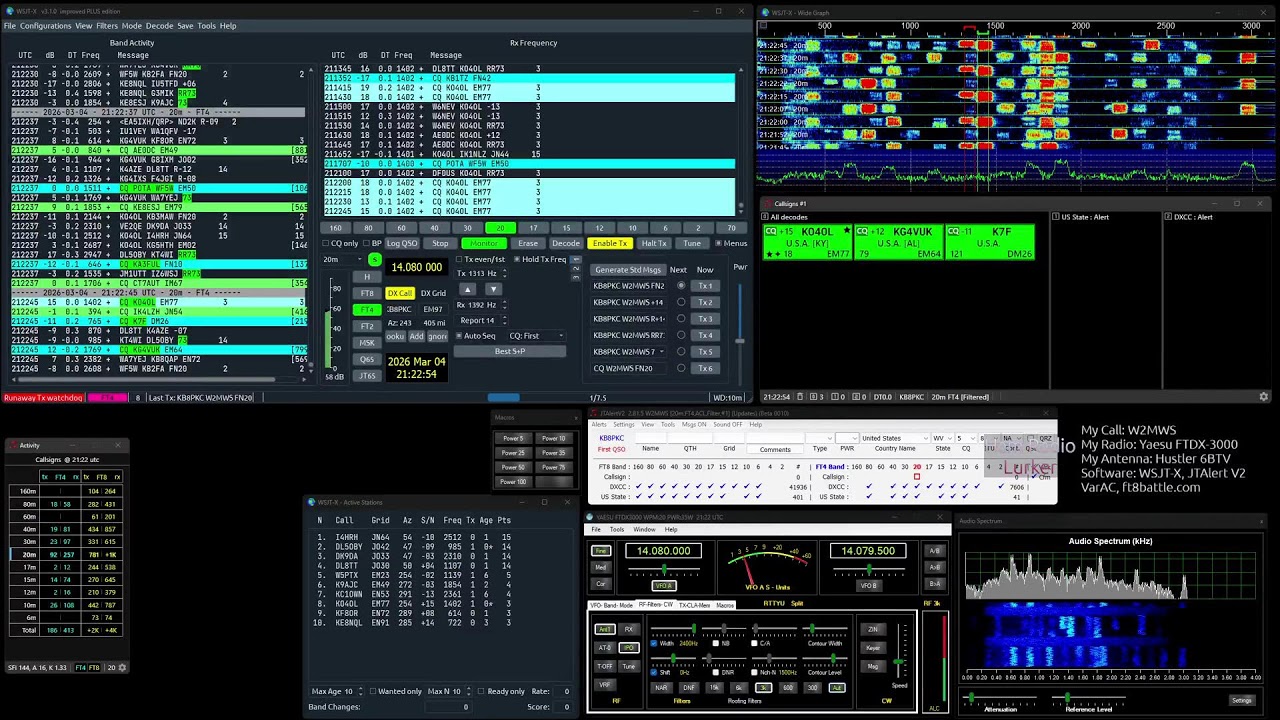Viewport: 1280px width, 720px height.
Task: Click Settings button in Audio Spectrum window
Action: point(1241,700)
